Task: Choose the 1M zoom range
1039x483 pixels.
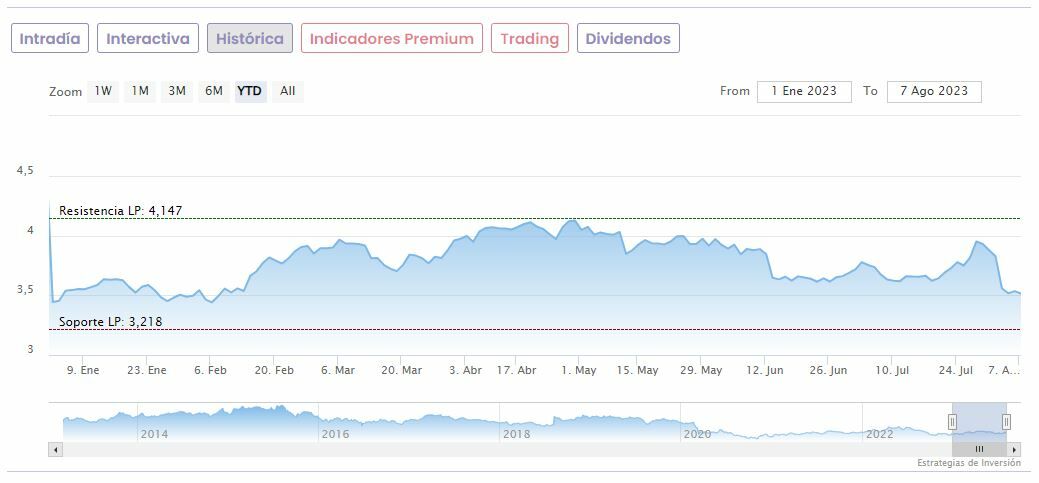Action: pos(140,91)
